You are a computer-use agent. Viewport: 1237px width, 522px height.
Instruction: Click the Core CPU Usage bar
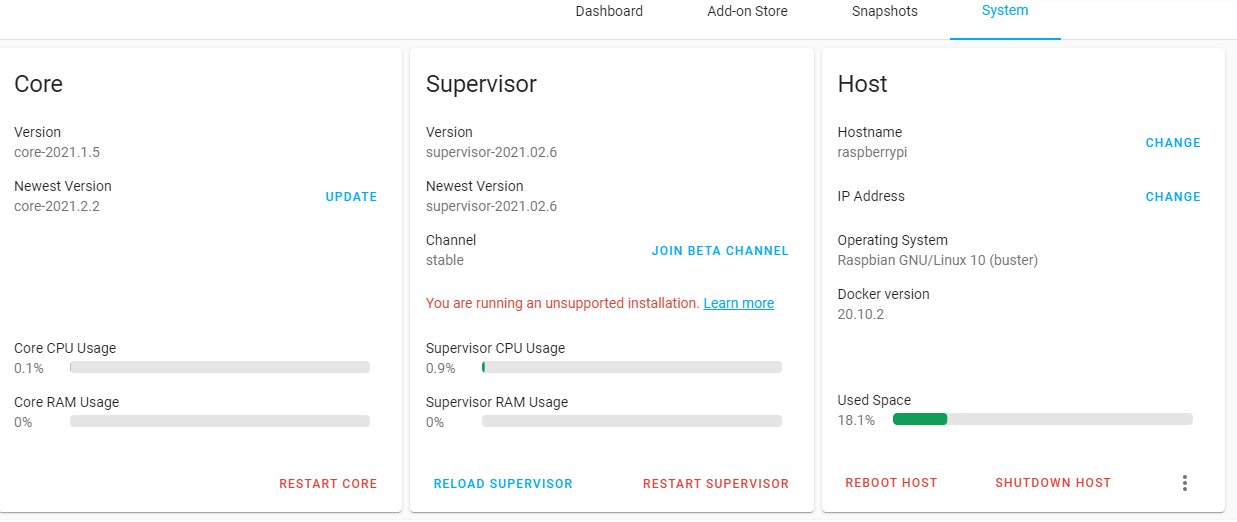pyautogui.click(x=219, y=367)
